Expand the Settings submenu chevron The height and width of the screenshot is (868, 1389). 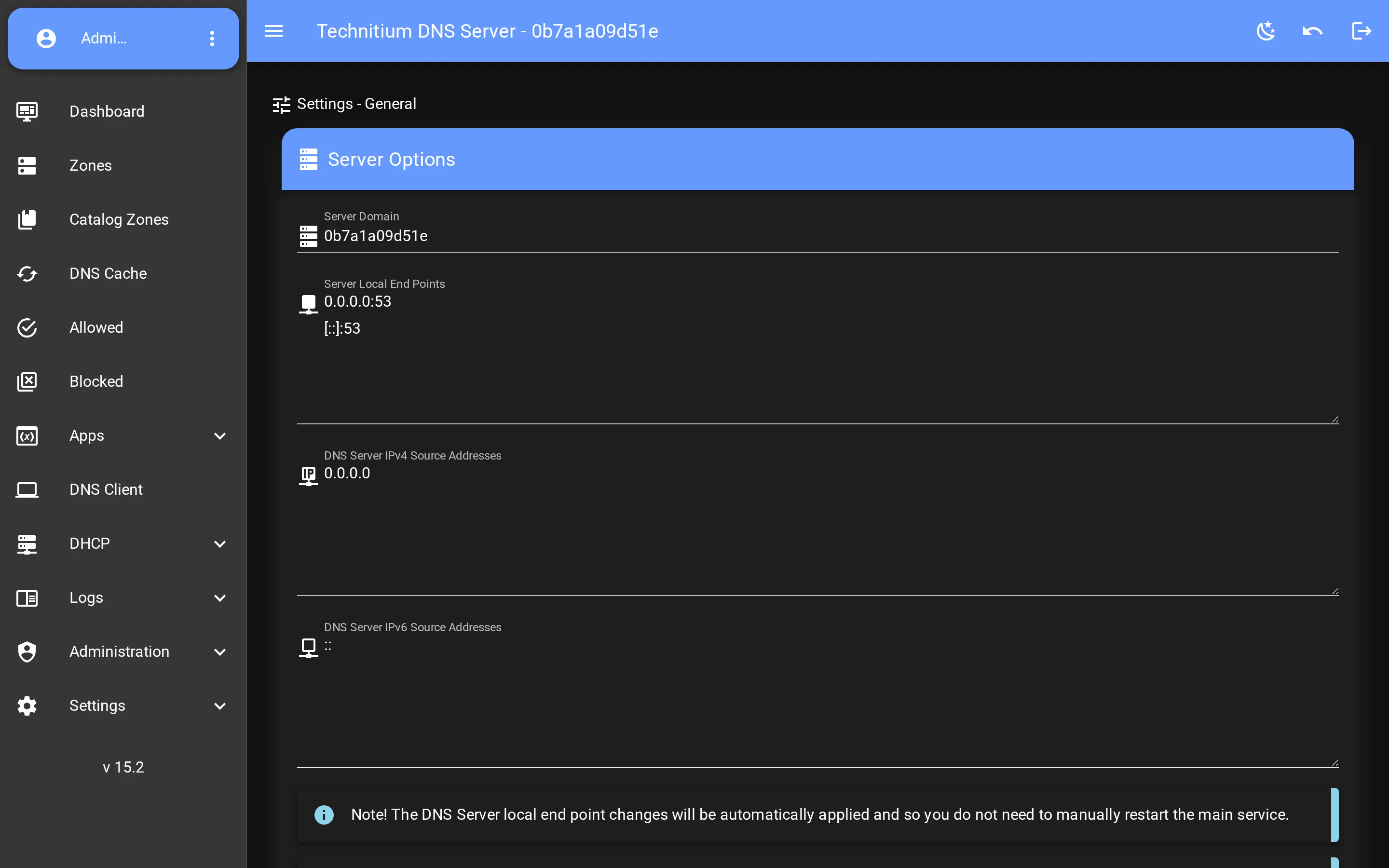tap(220, 705)
